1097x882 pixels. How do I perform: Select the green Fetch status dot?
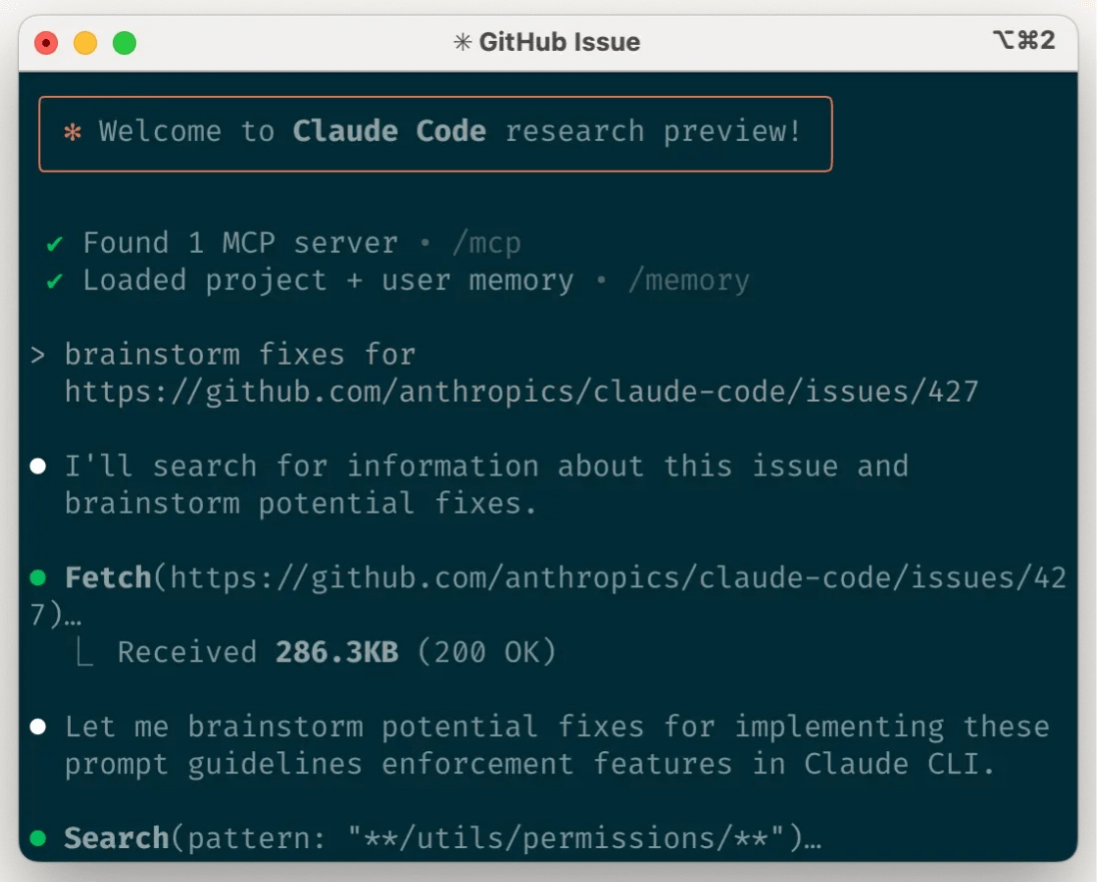36,577
